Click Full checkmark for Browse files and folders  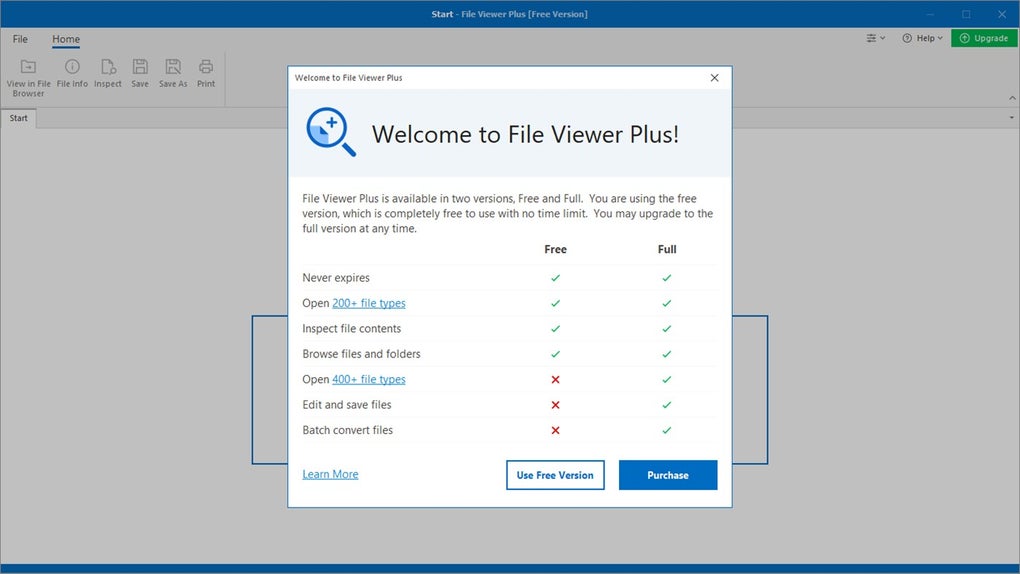667,354
